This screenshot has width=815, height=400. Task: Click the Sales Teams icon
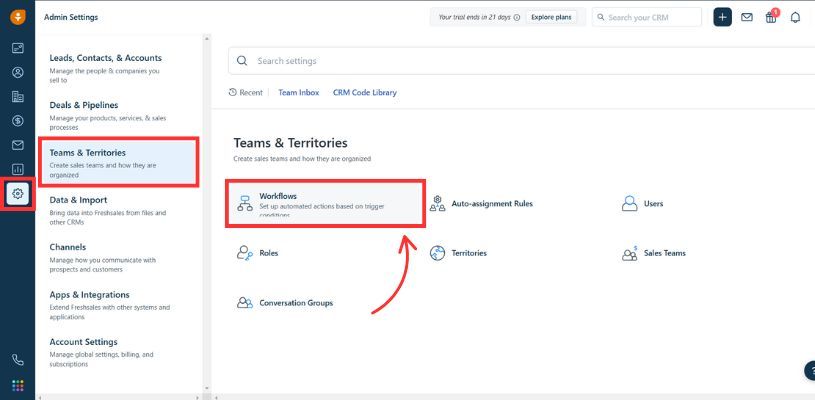click(x=629, y=253)
